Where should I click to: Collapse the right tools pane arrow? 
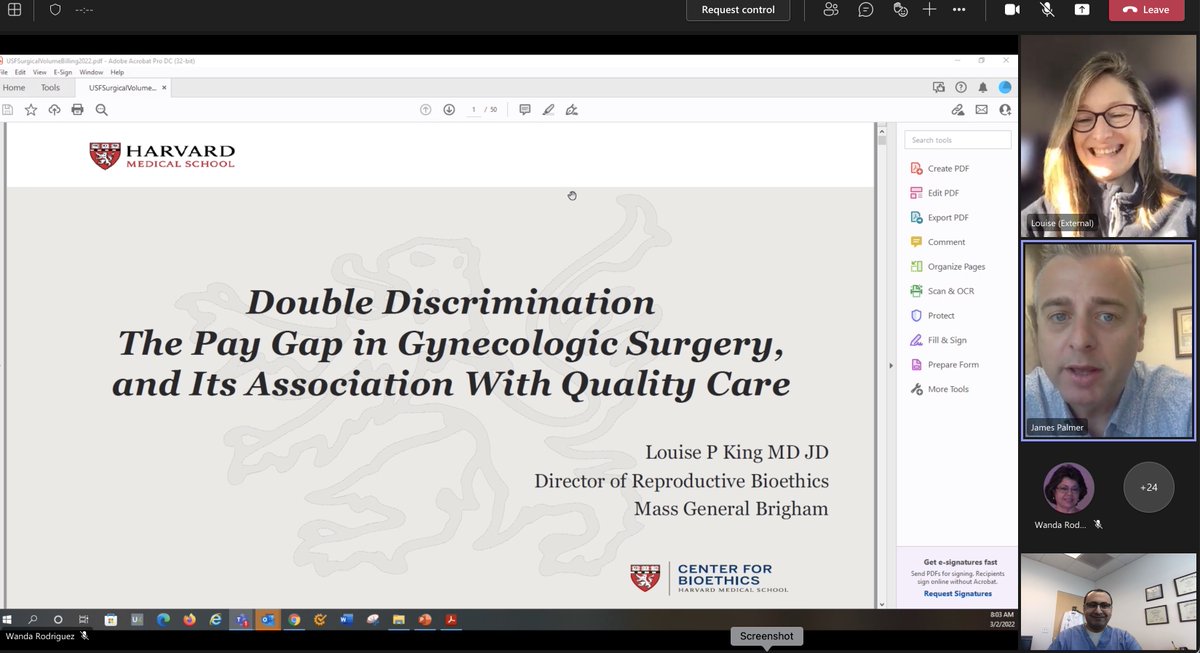[890, 365]
